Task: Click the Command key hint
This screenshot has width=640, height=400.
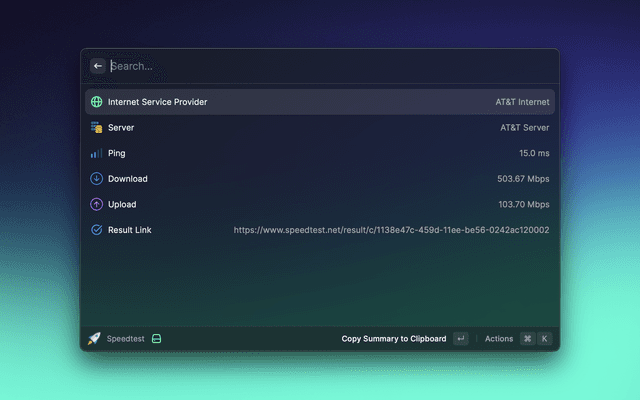Action: click(x=528, y=338)
